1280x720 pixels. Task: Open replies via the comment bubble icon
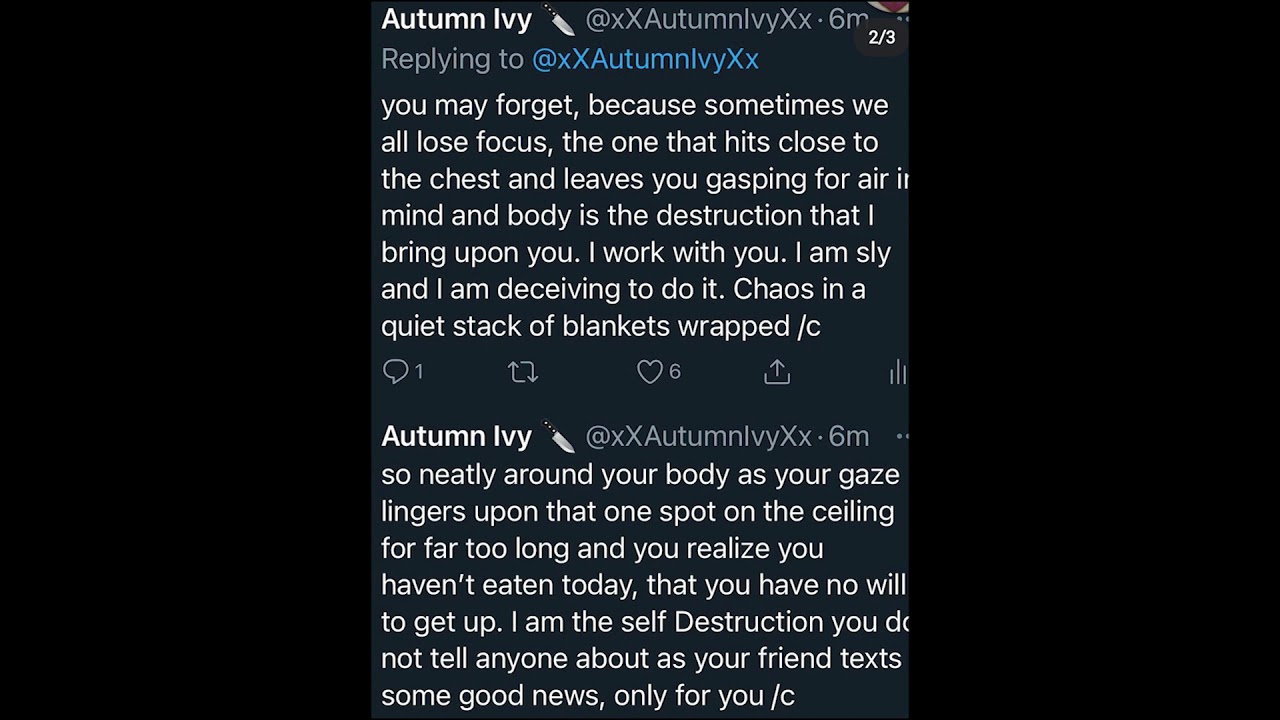click(x=396, y=372)
